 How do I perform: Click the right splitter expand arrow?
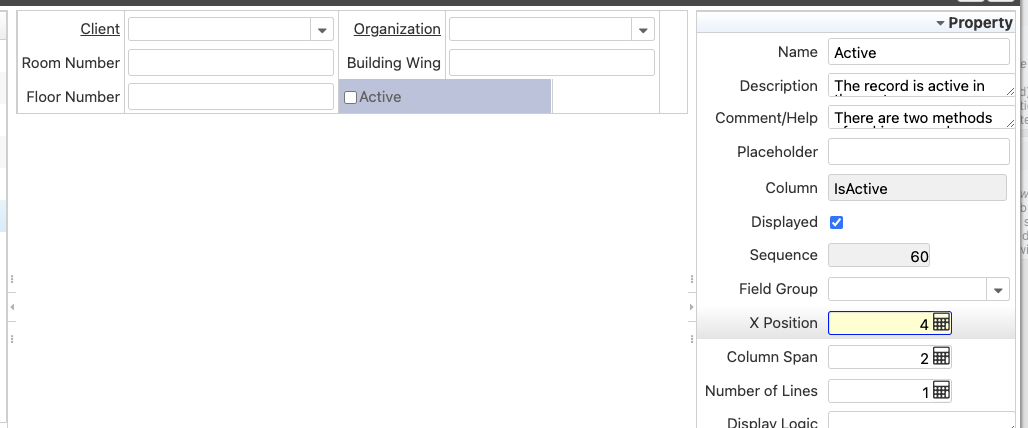tap(691, 307)
